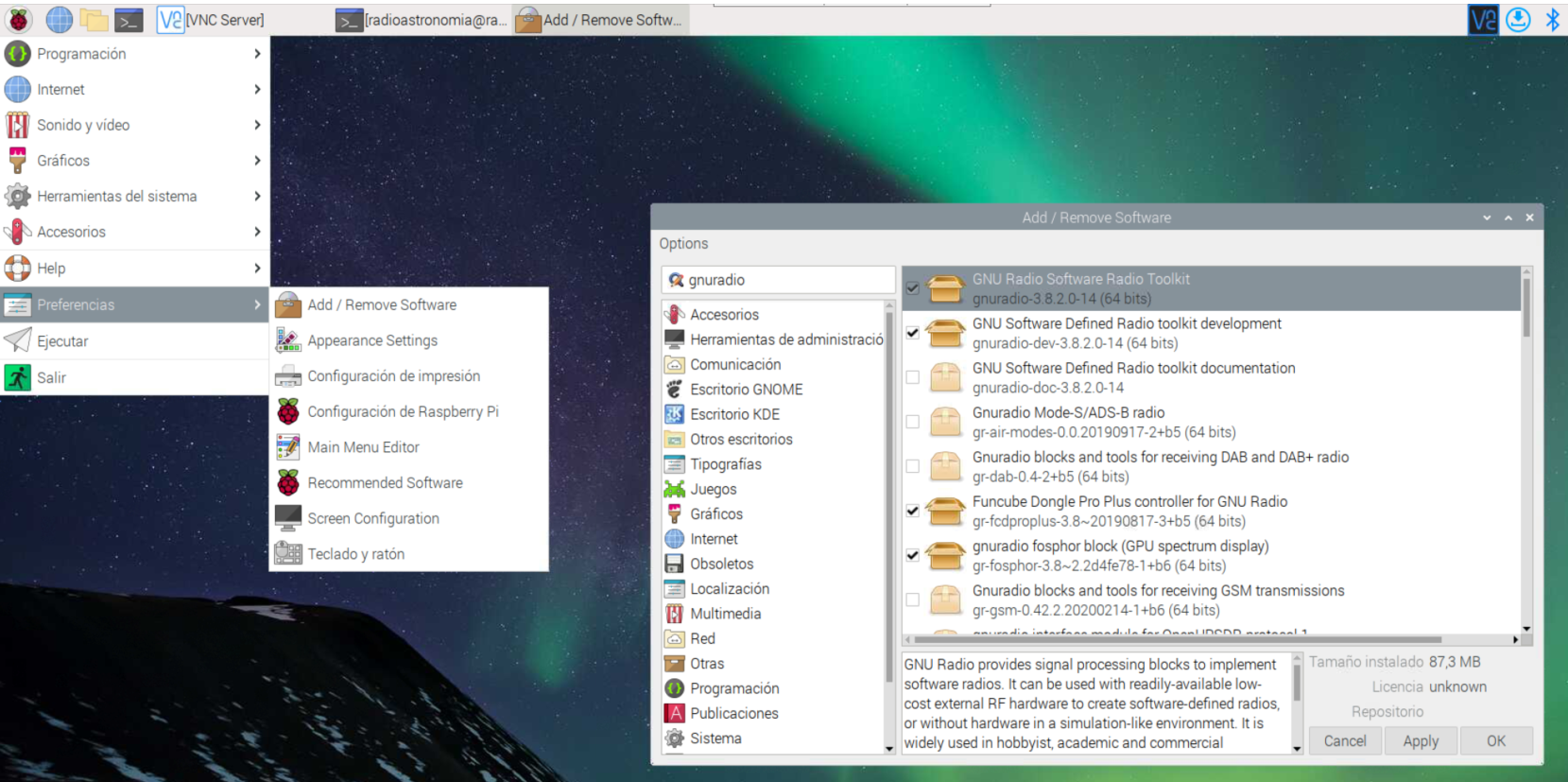This screenshot has height=782, width=1568.
Task: Select the GNU Radio Software Radio Toolkit row
Action: point(1212,288)
